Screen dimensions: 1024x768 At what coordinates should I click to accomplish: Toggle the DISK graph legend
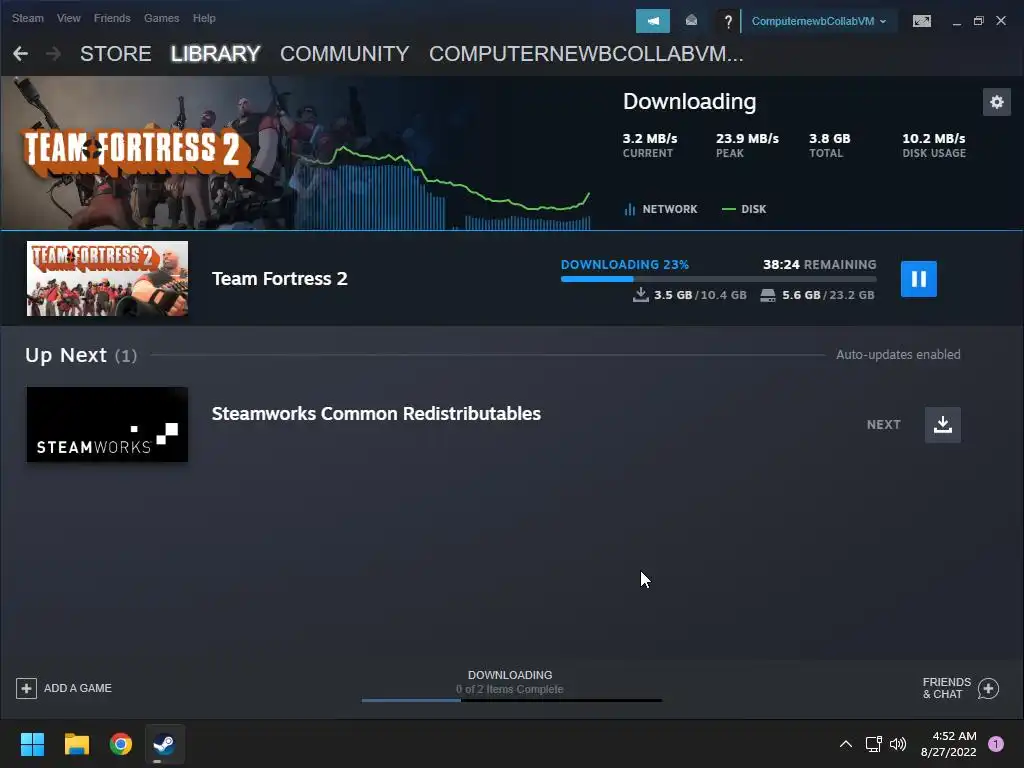(x=744, y=209)
